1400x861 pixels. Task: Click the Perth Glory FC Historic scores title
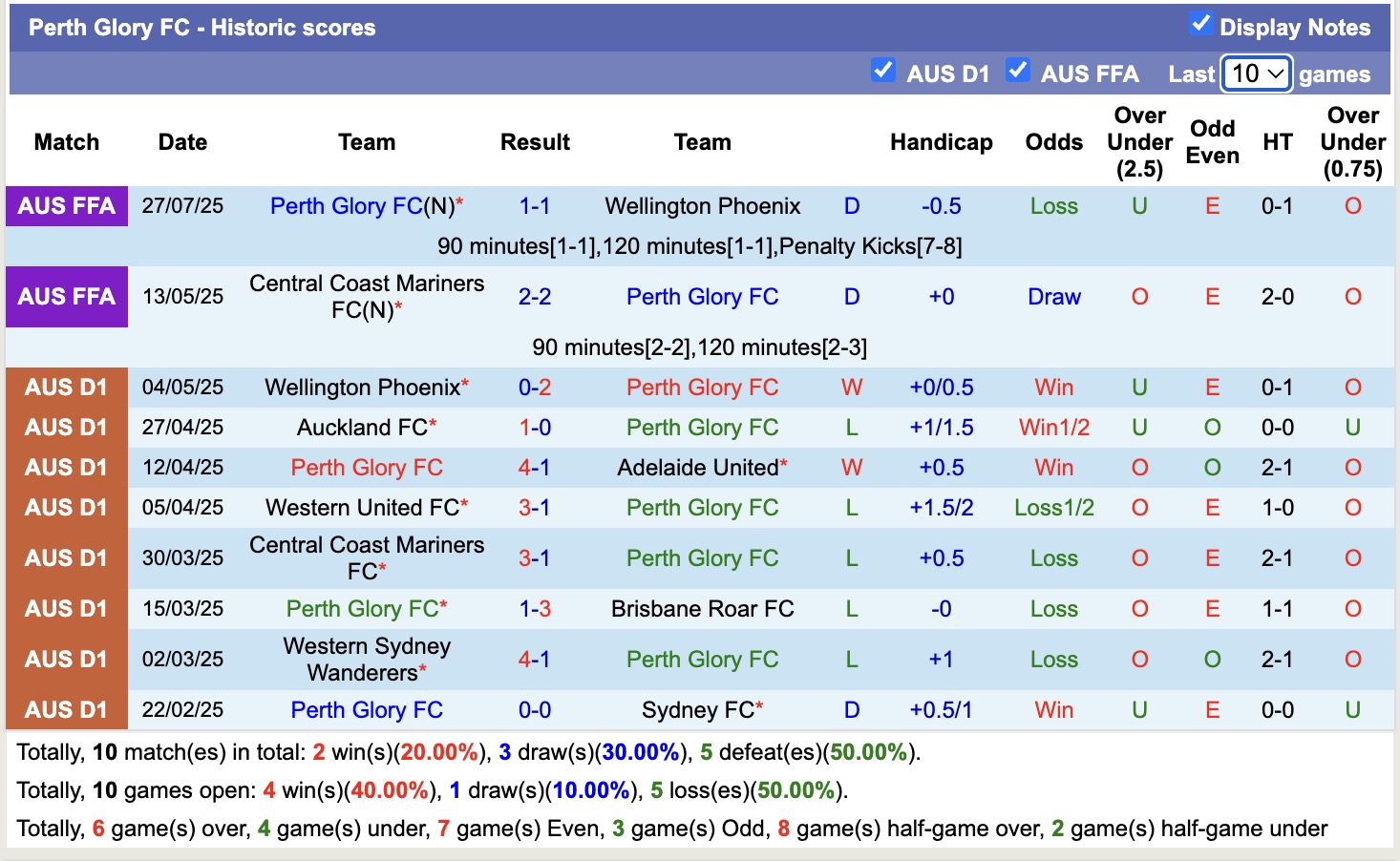tap(202, 27)
